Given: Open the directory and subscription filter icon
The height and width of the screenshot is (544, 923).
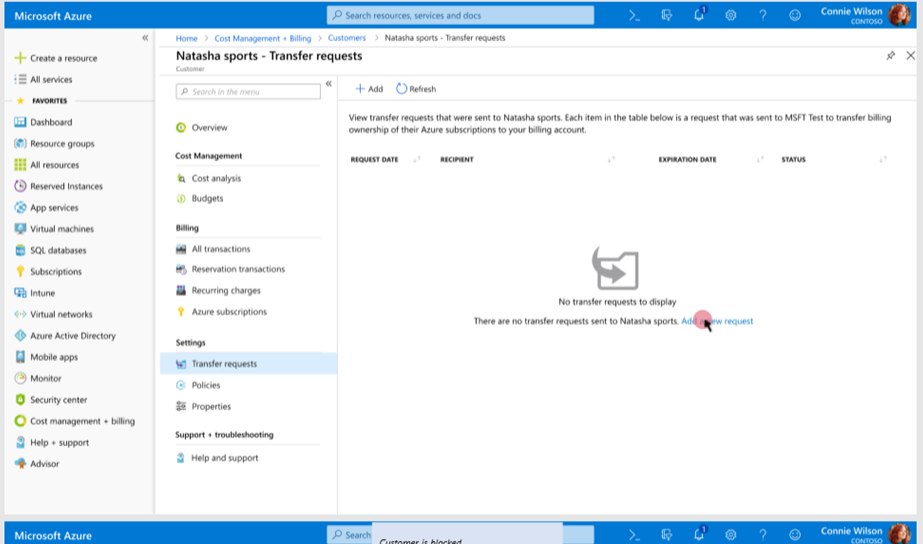Looking at the screenshot, I should 666,16.
